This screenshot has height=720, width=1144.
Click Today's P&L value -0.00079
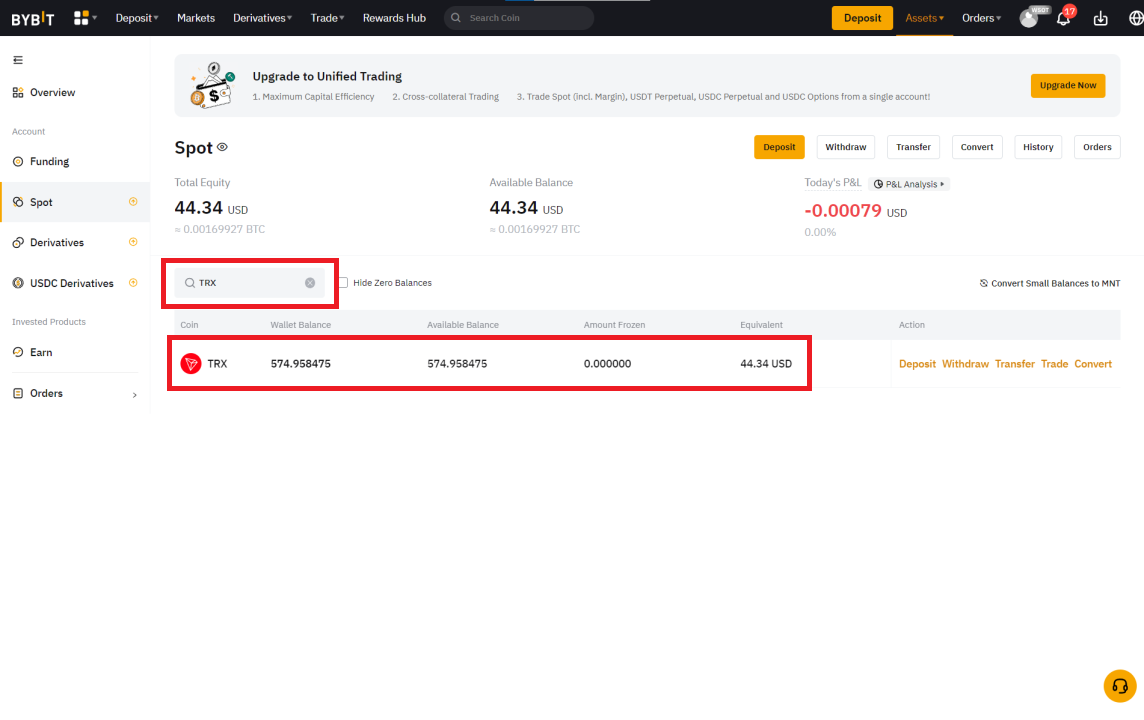(843, 211)
